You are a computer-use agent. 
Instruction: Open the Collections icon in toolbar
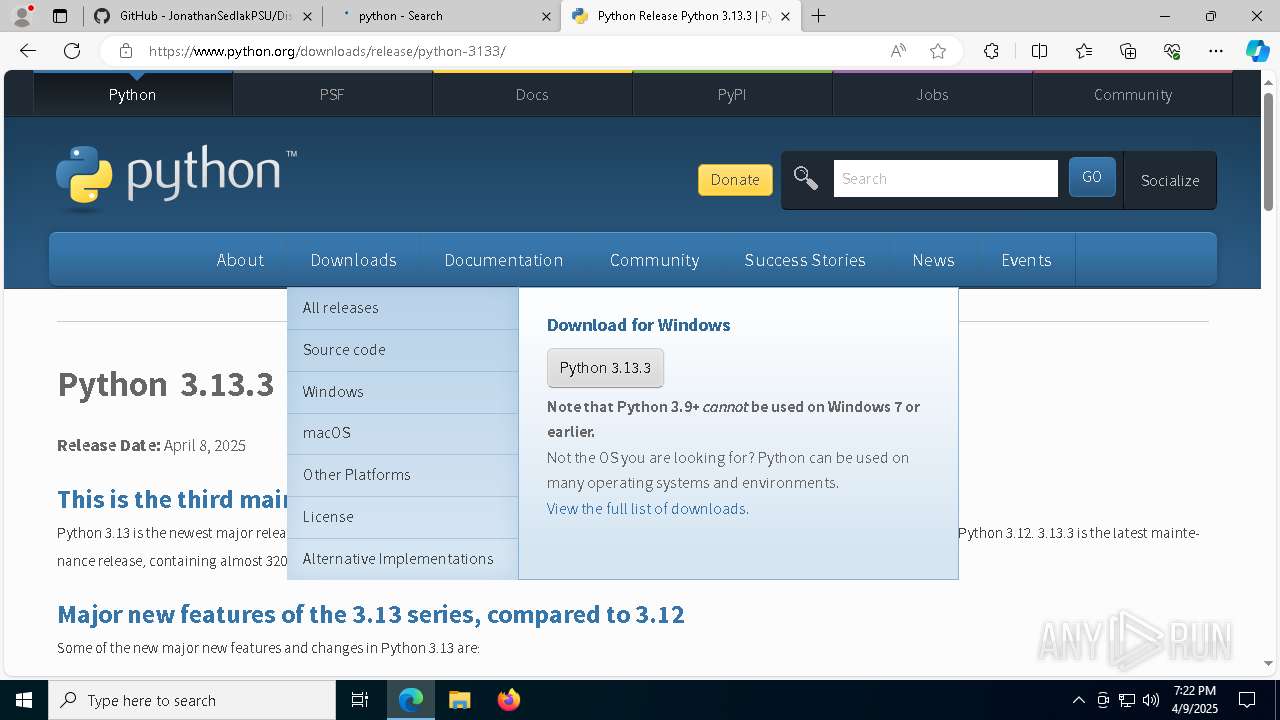pyautogui.click(x=1128, y=51)
